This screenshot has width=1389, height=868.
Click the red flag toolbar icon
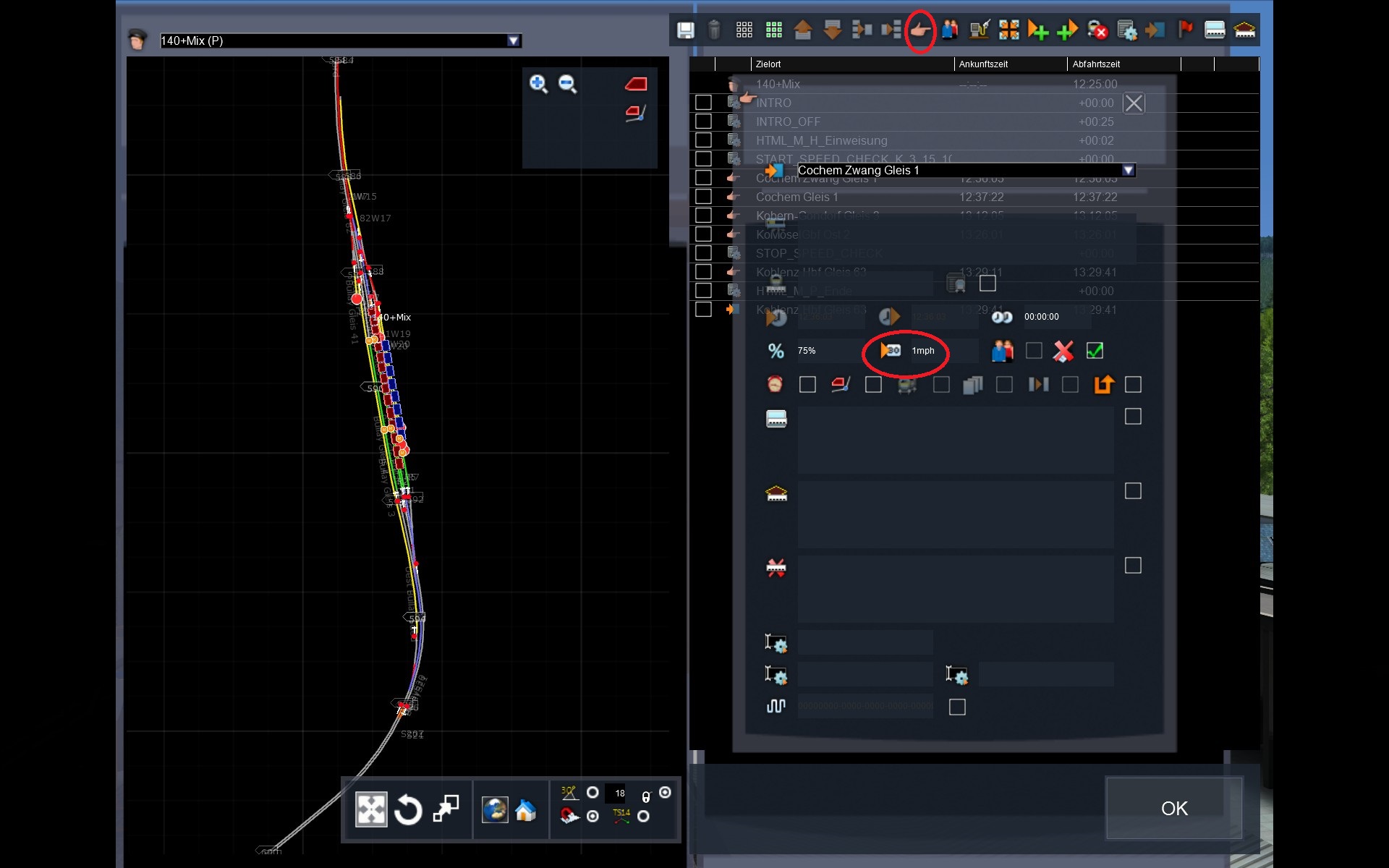point(1185,30)
